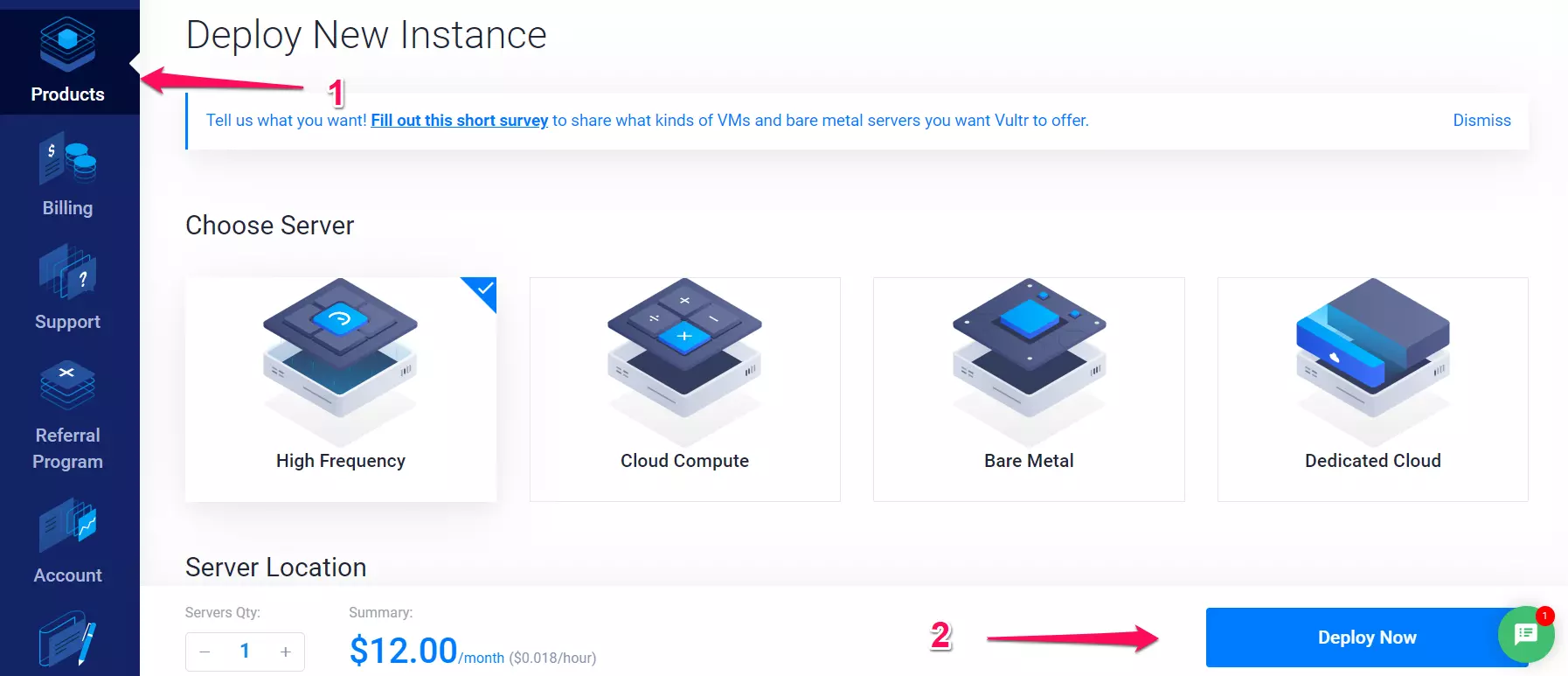Select the Cloud Compute server type
This screenshot has width=1568, height=676.
[x=684, y=461]
